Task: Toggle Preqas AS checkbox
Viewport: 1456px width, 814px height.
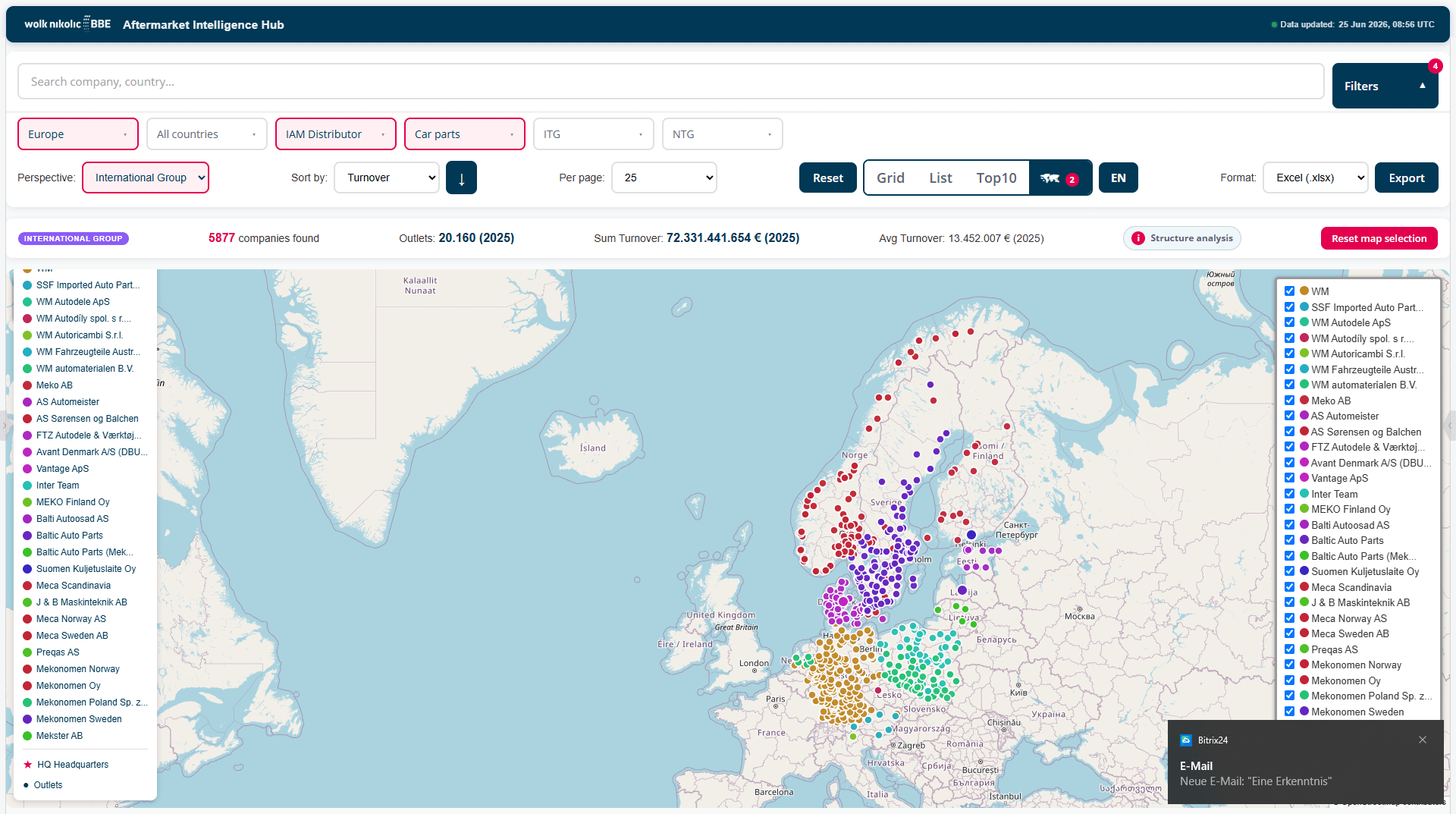Action: 1289,649
